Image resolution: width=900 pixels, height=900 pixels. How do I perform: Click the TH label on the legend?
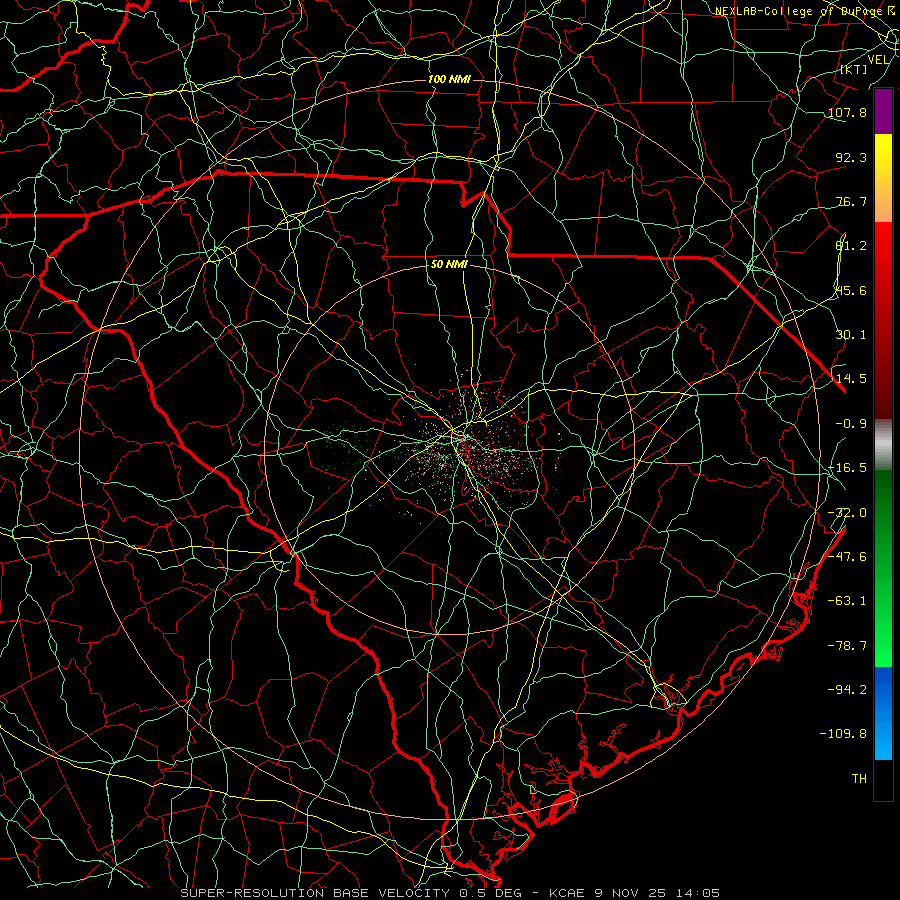click(x=859, y=779)
